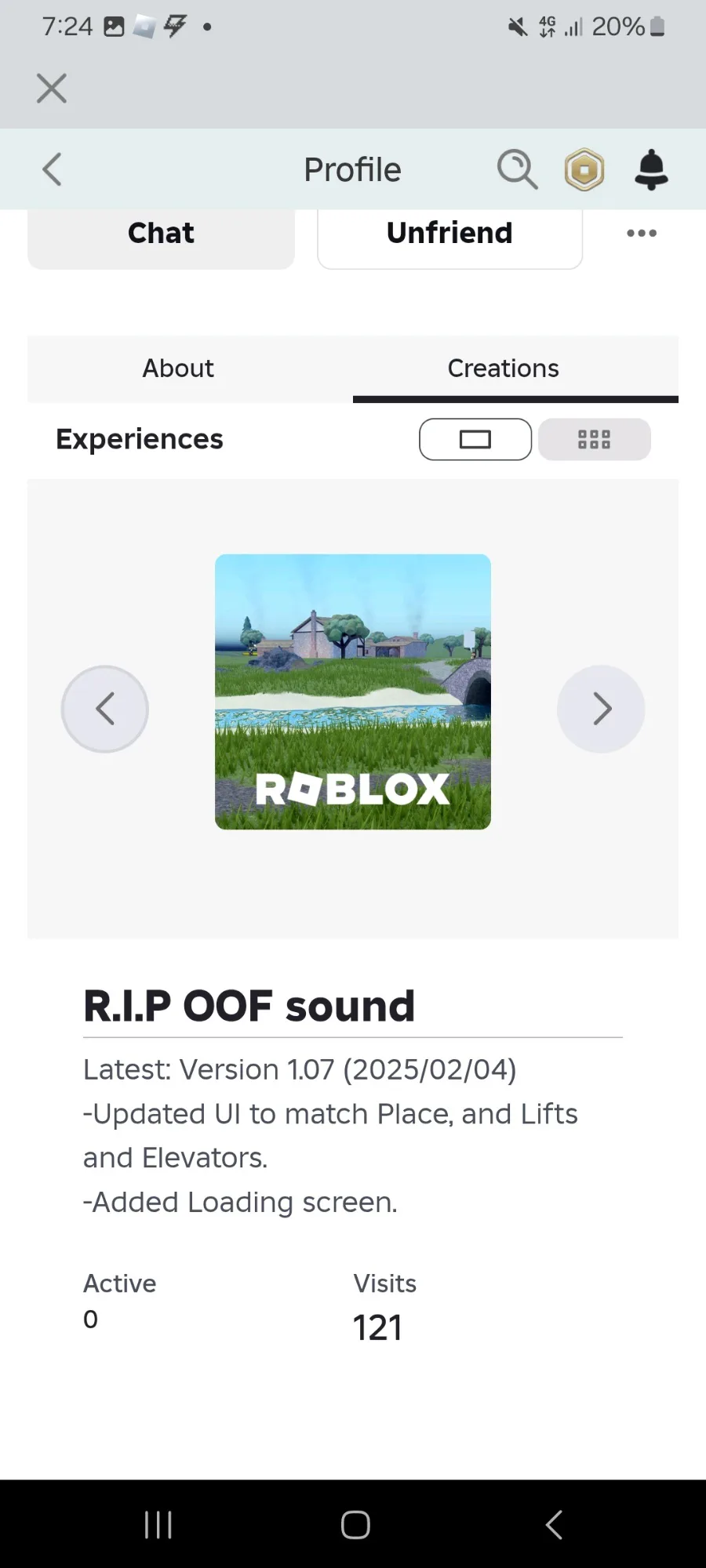Tap the battery status indicator

click(x=658, y=27)
